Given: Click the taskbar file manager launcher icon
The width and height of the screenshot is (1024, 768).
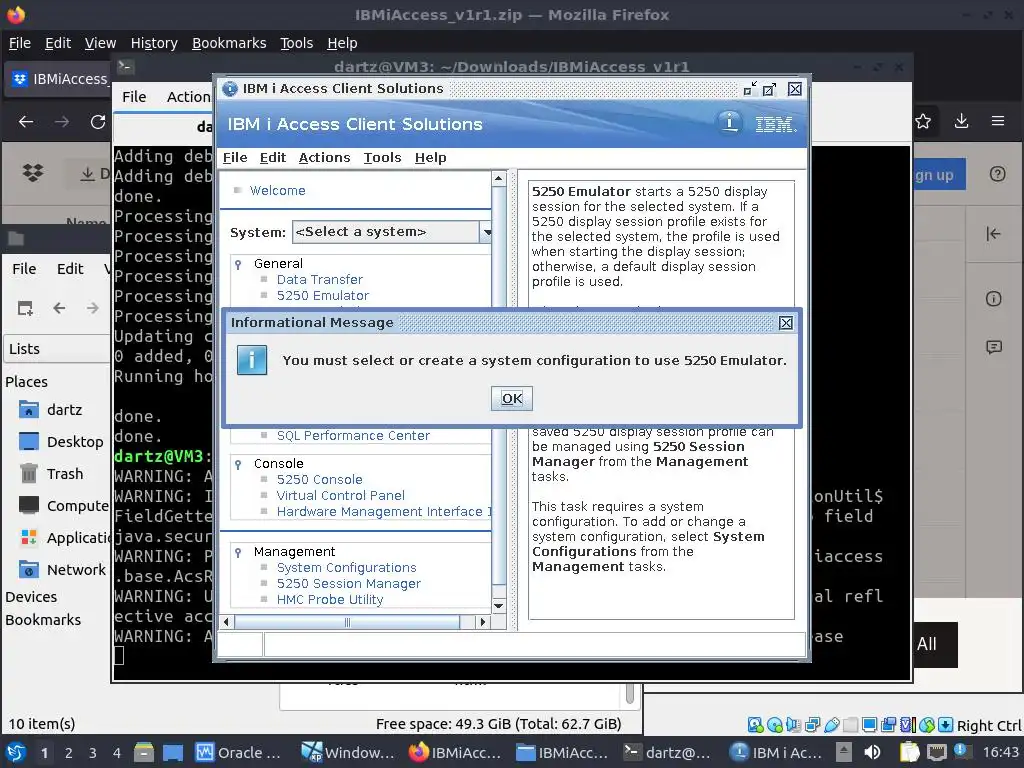Looking at the screenshot, I should [x=144, y=753].
